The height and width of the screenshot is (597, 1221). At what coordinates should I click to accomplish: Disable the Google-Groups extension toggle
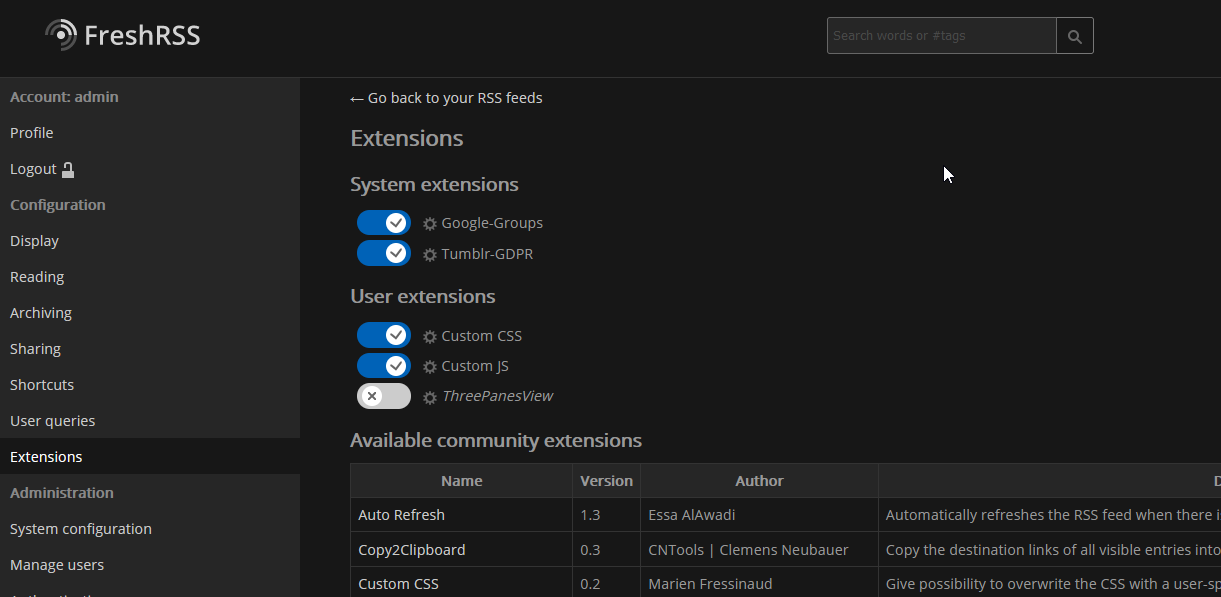point(384,223)
